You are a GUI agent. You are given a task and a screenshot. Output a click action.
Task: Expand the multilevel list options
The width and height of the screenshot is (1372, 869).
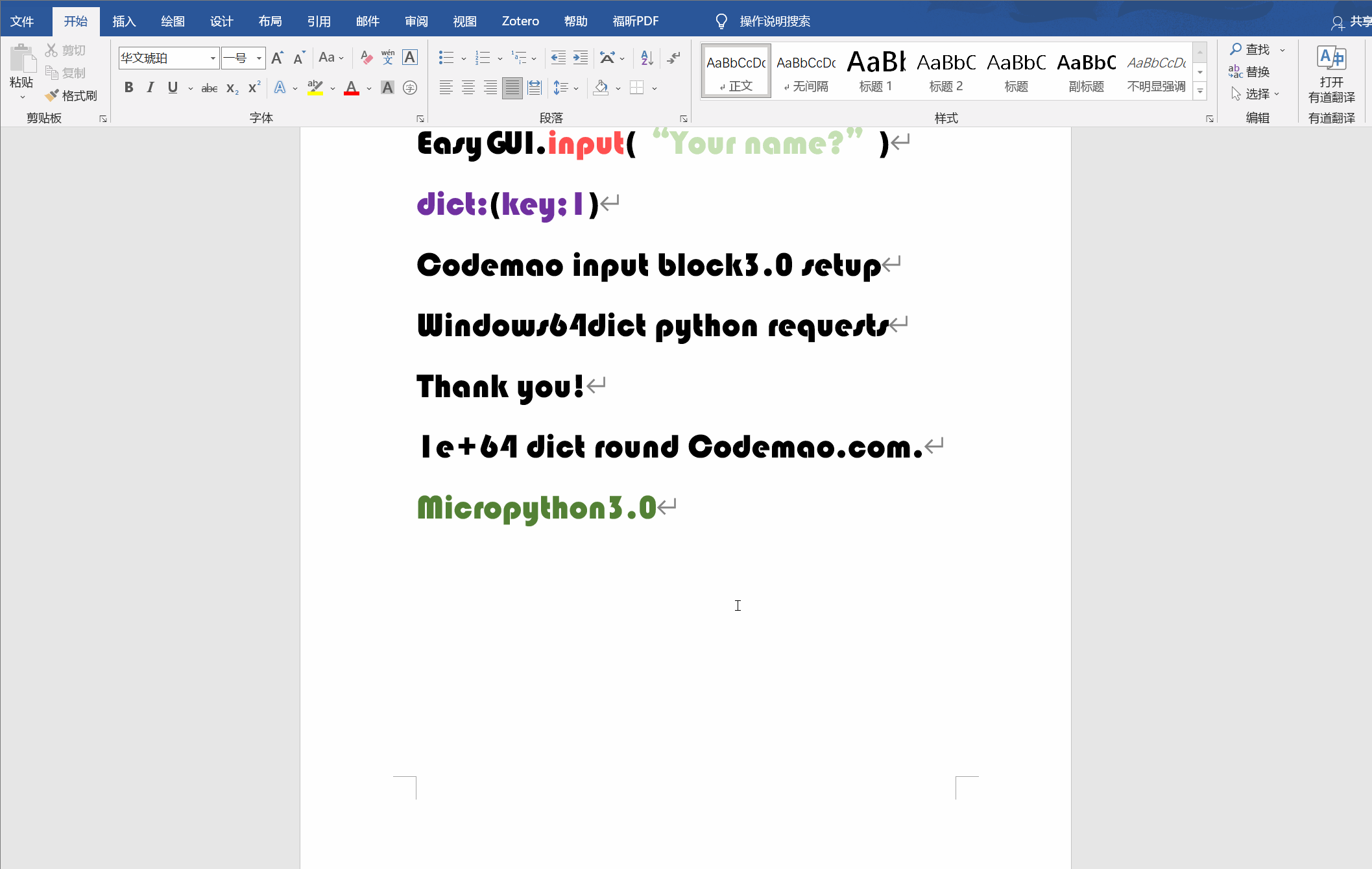[x=534, y=58]
